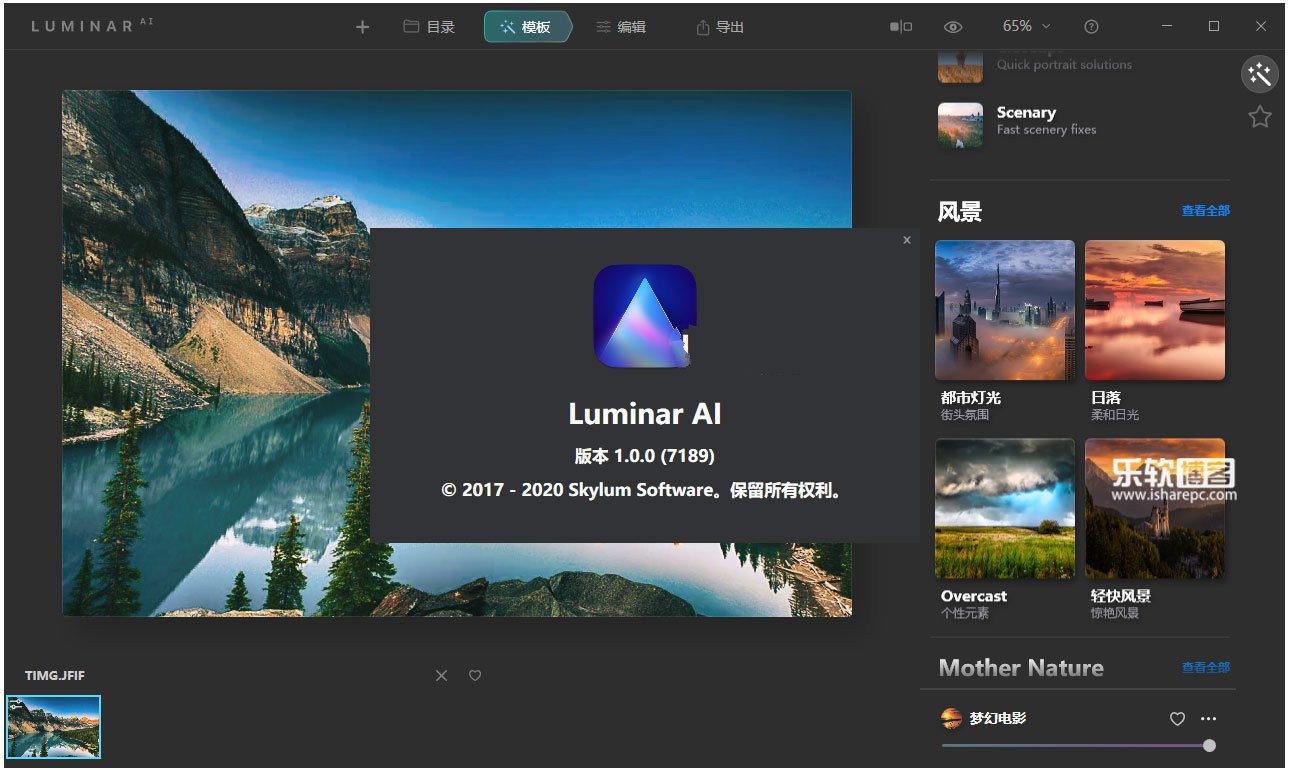Click the plus add-photos icon

[x=362, y=27]
